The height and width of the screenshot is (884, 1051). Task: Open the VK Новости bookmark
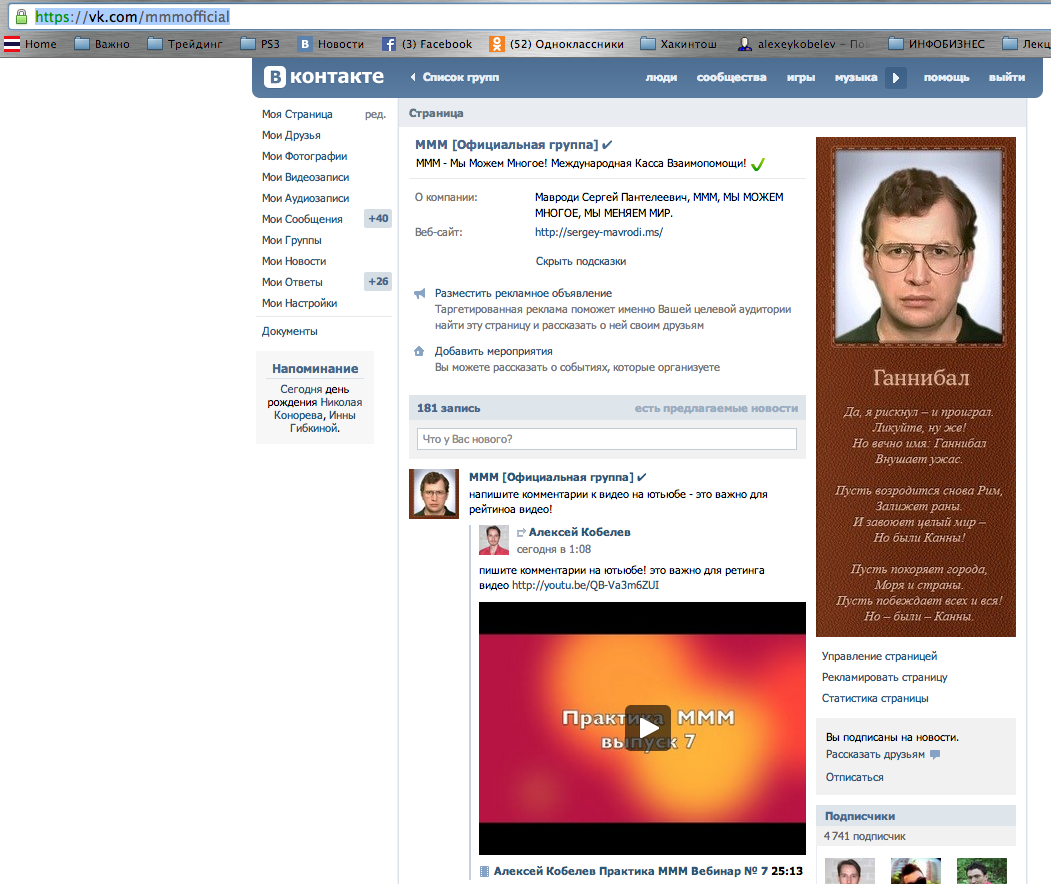click(331, 44)
